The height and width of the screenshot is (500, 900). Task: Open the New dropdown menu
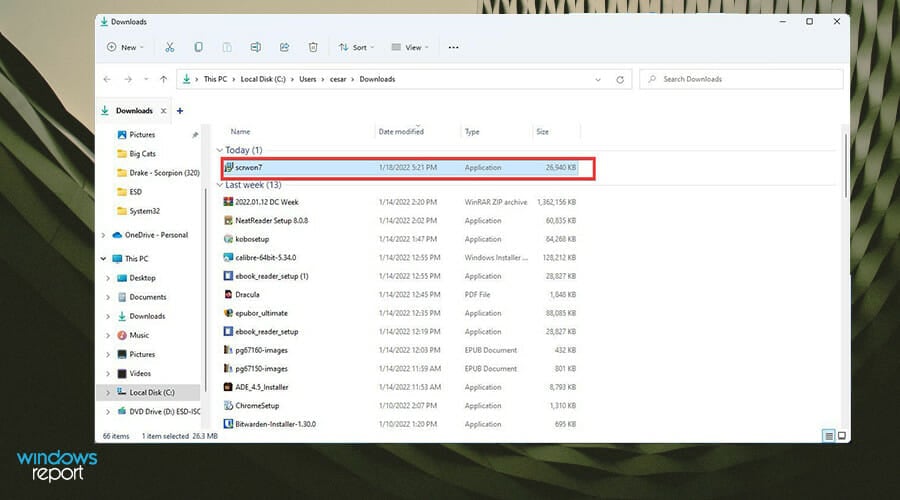125,47
